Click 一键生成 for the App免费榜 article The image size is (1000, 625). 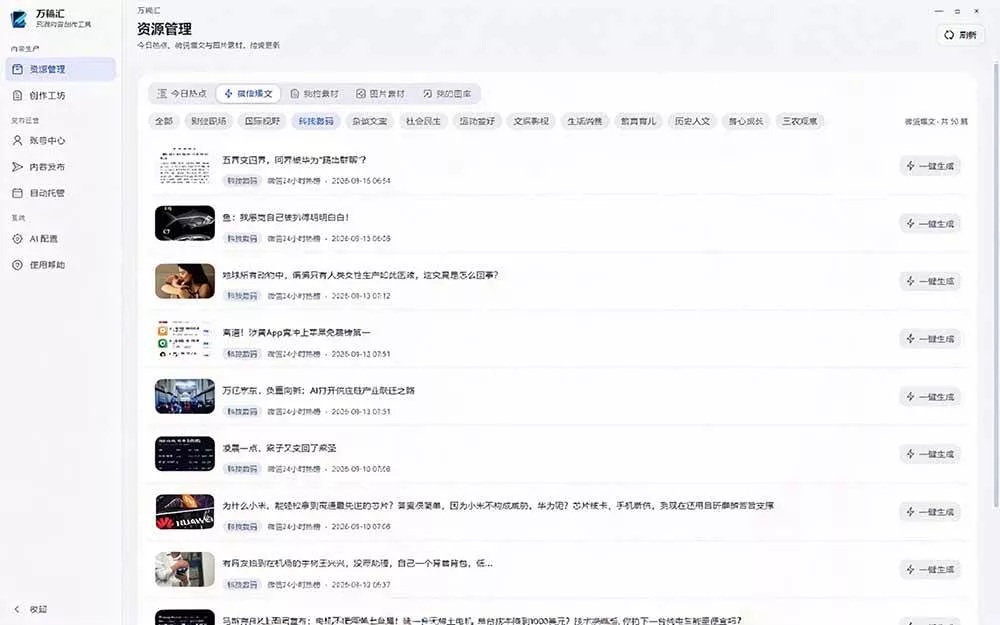930,339
